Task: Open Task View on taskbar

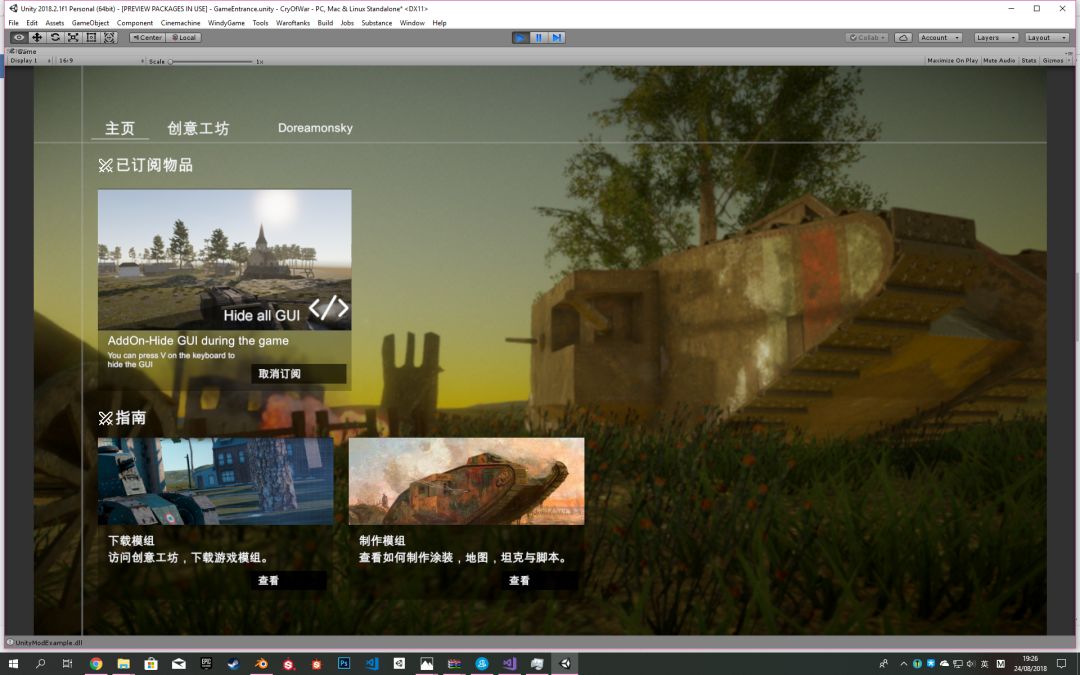Action: click(x=67, y=663)
